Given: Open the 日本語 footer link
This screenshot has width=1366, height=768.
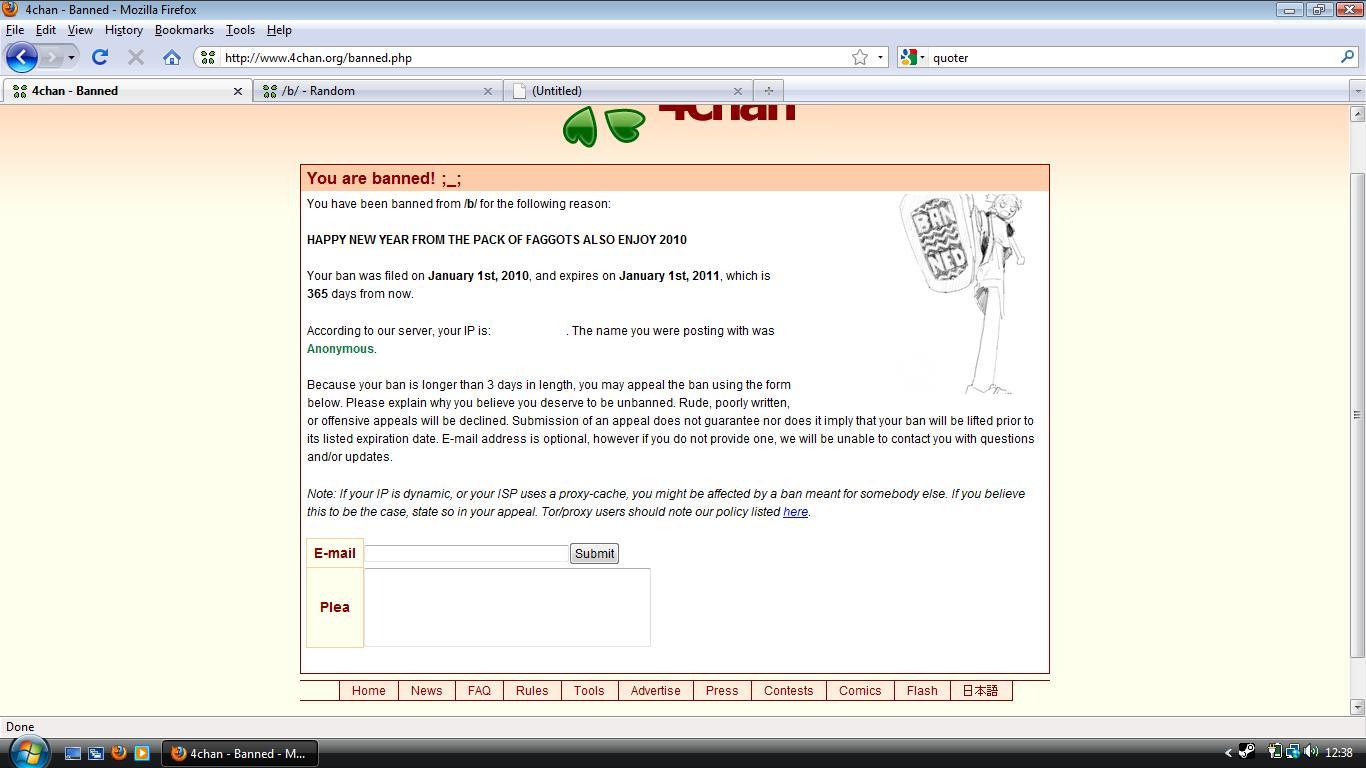Looking at the screenshot, I should tap(980, 691).
